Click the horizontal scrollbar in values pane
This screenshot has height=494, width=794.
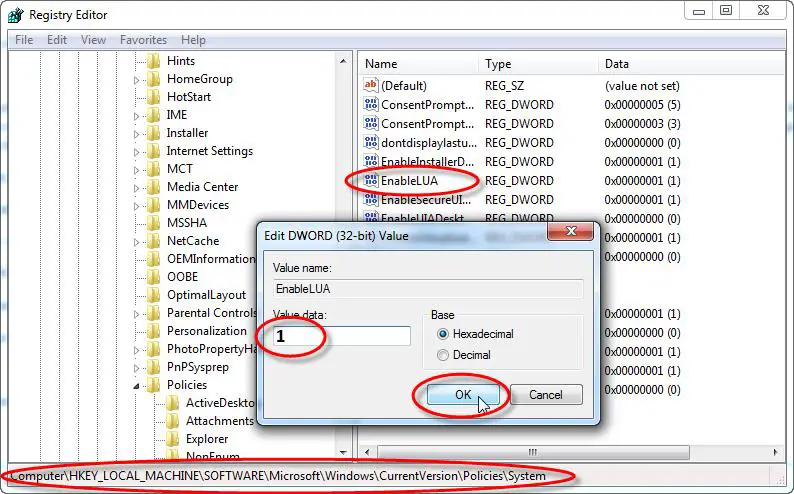click(x=533, y=452)
